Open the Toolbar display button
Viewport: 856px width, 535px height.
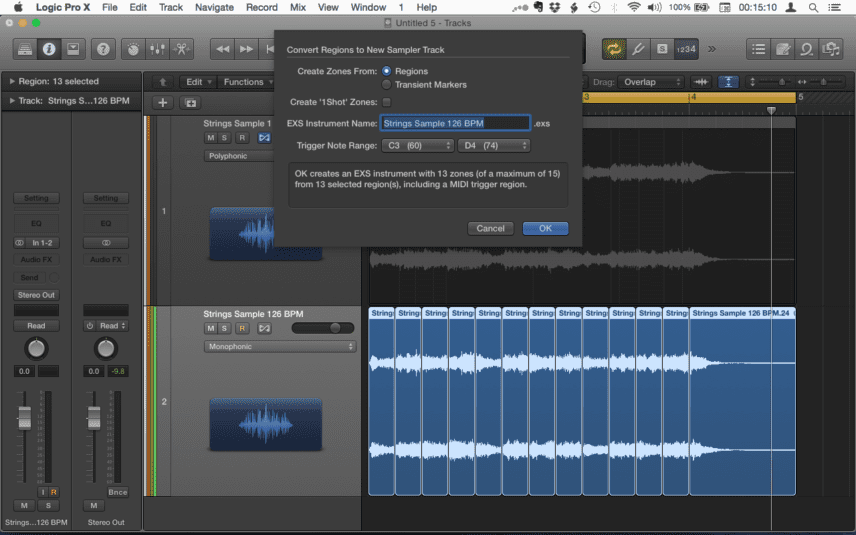pos(73,49)
